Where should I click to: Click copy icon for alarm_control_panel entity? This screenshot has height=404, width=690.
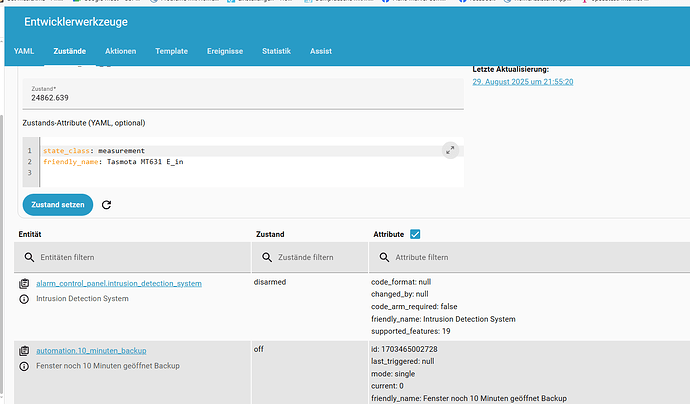(24, 284)
